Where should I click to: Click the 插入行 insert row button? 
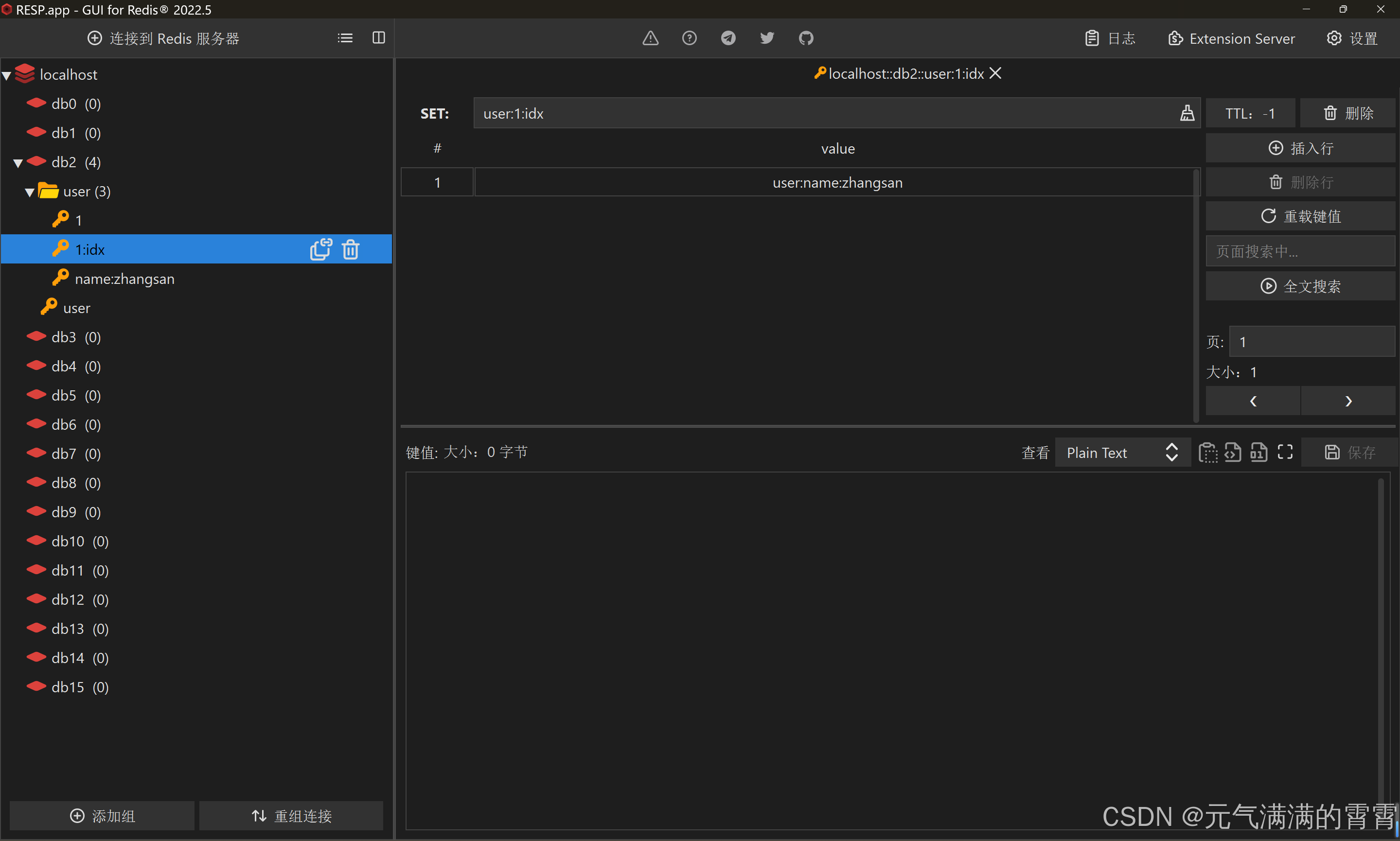click(1300, 148)
